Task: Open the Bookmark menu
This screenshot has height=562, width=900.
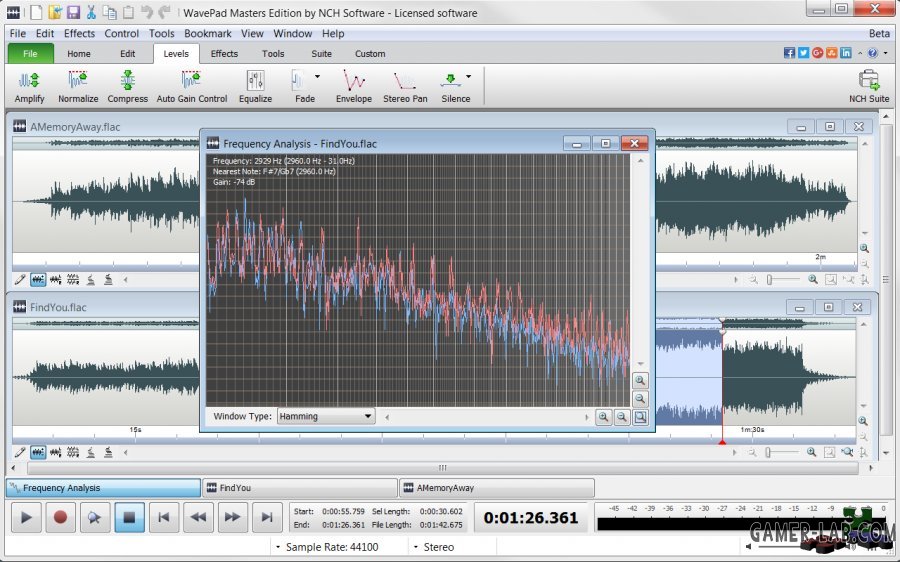Action: tap(208, 33)
